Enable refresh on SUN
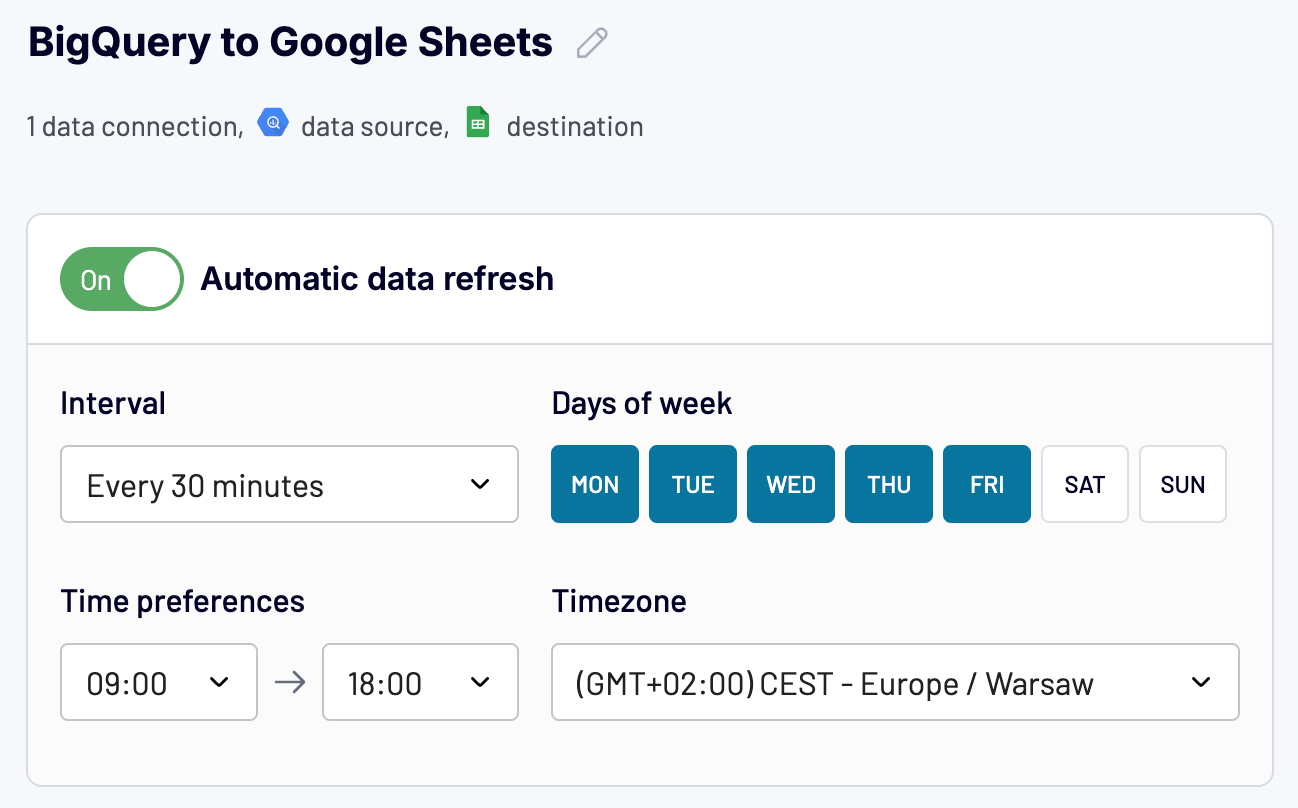The height and width of the screenshot is (808, 1298). click(x=1182, y=484)
